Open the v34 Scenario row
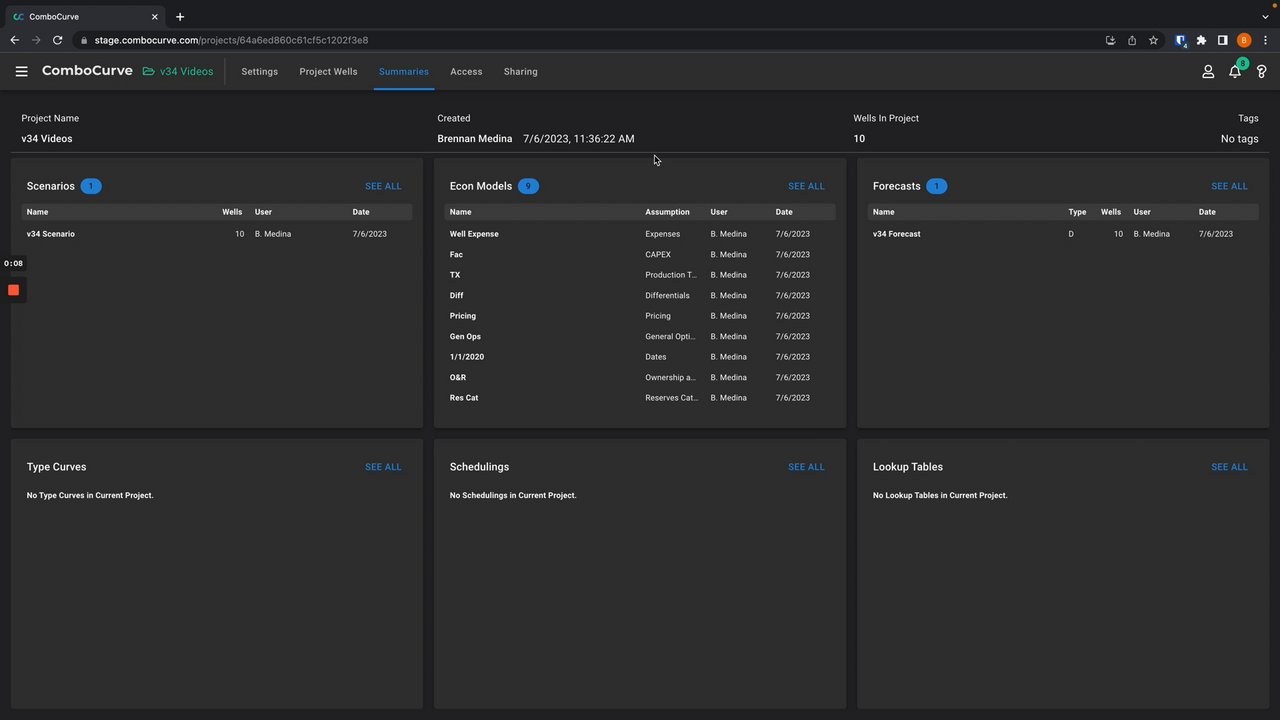Image resolution: width=1280 pixels, height=720 pixels. [217, 234]
